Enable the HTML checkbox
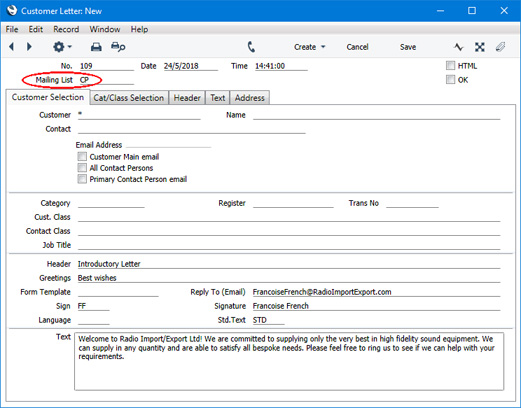 pyautogui.click(x=450, y=66)
